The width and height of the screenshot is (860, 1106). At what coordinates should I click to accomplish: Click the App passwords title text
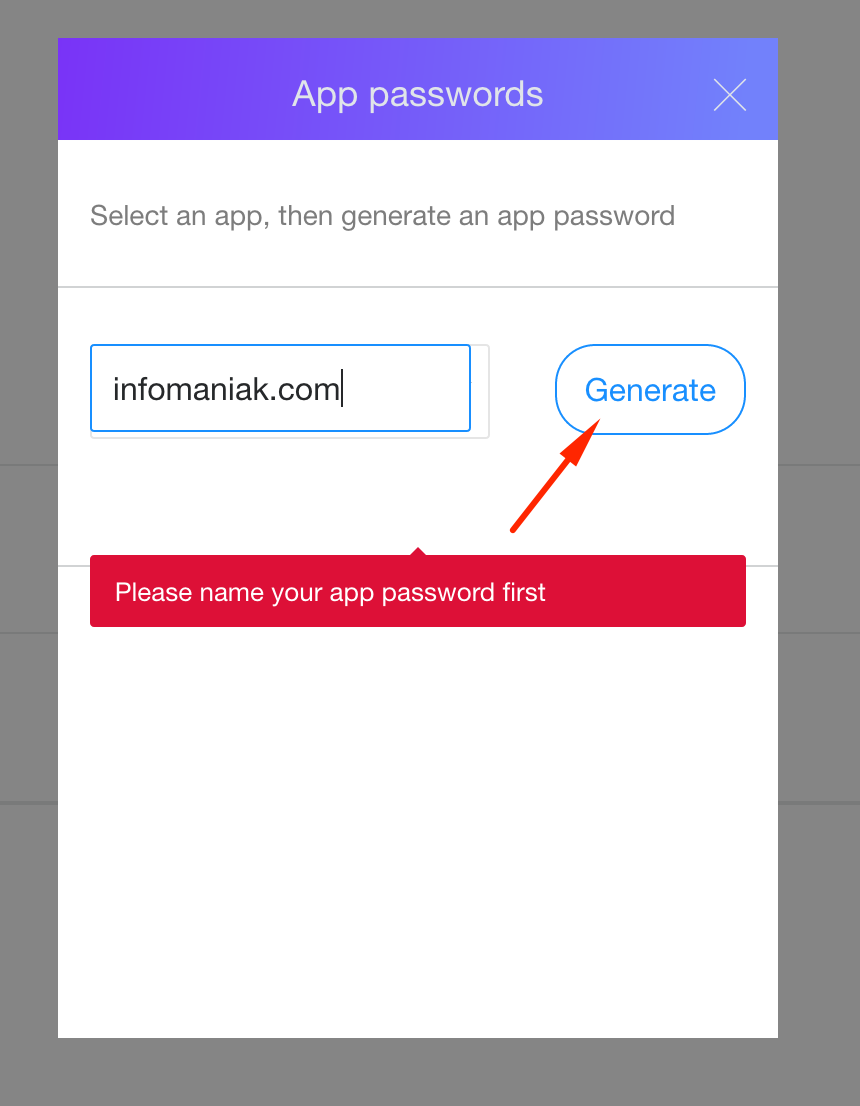point(417,94)
